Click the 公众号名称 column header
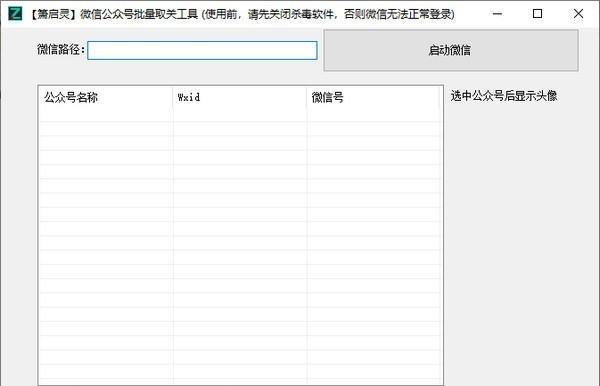The height and width of the screenshot is (386, 600). point(106,97)
